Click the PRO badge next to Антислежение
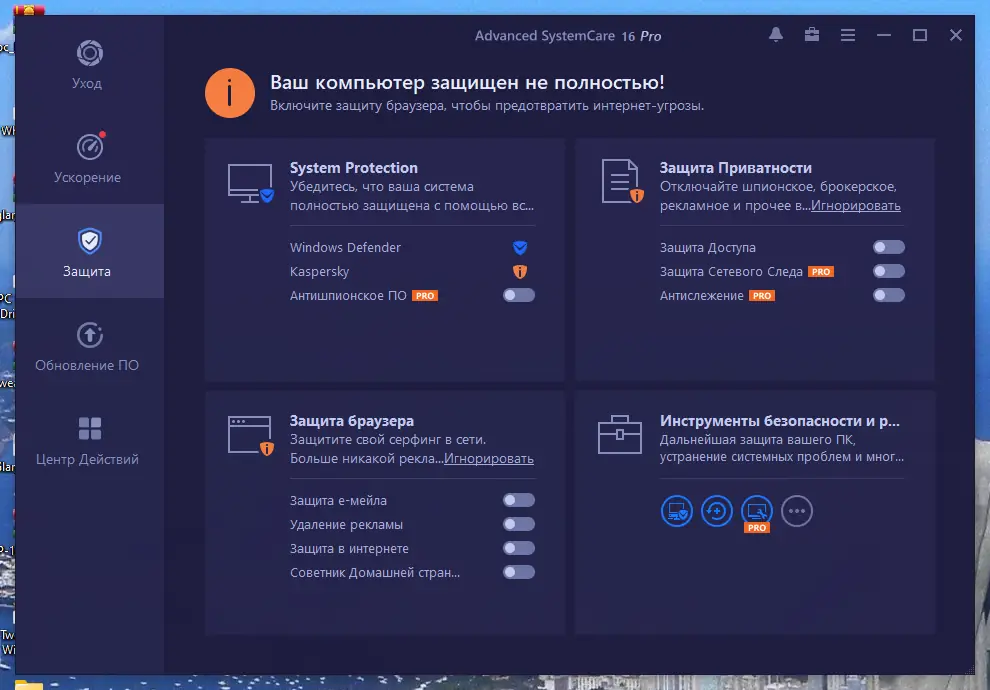 click(x=761, y=295)
